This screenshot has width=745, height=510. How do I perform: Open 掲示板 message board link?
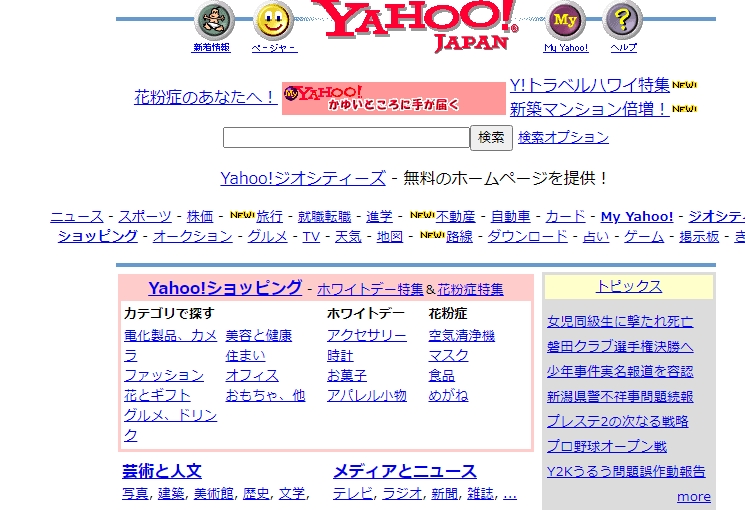pyautogui.click(x=699, y=236)
